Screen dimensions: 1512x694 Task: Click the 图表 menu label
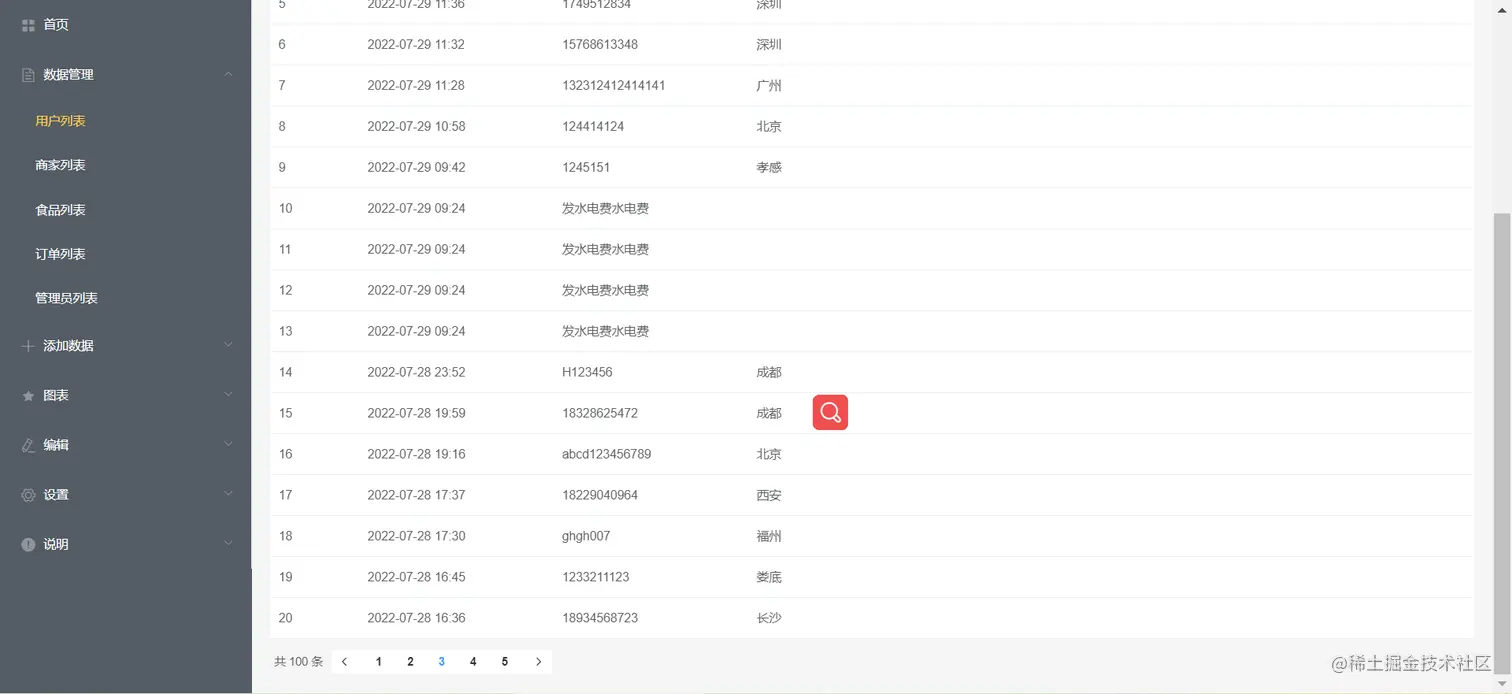56,396
